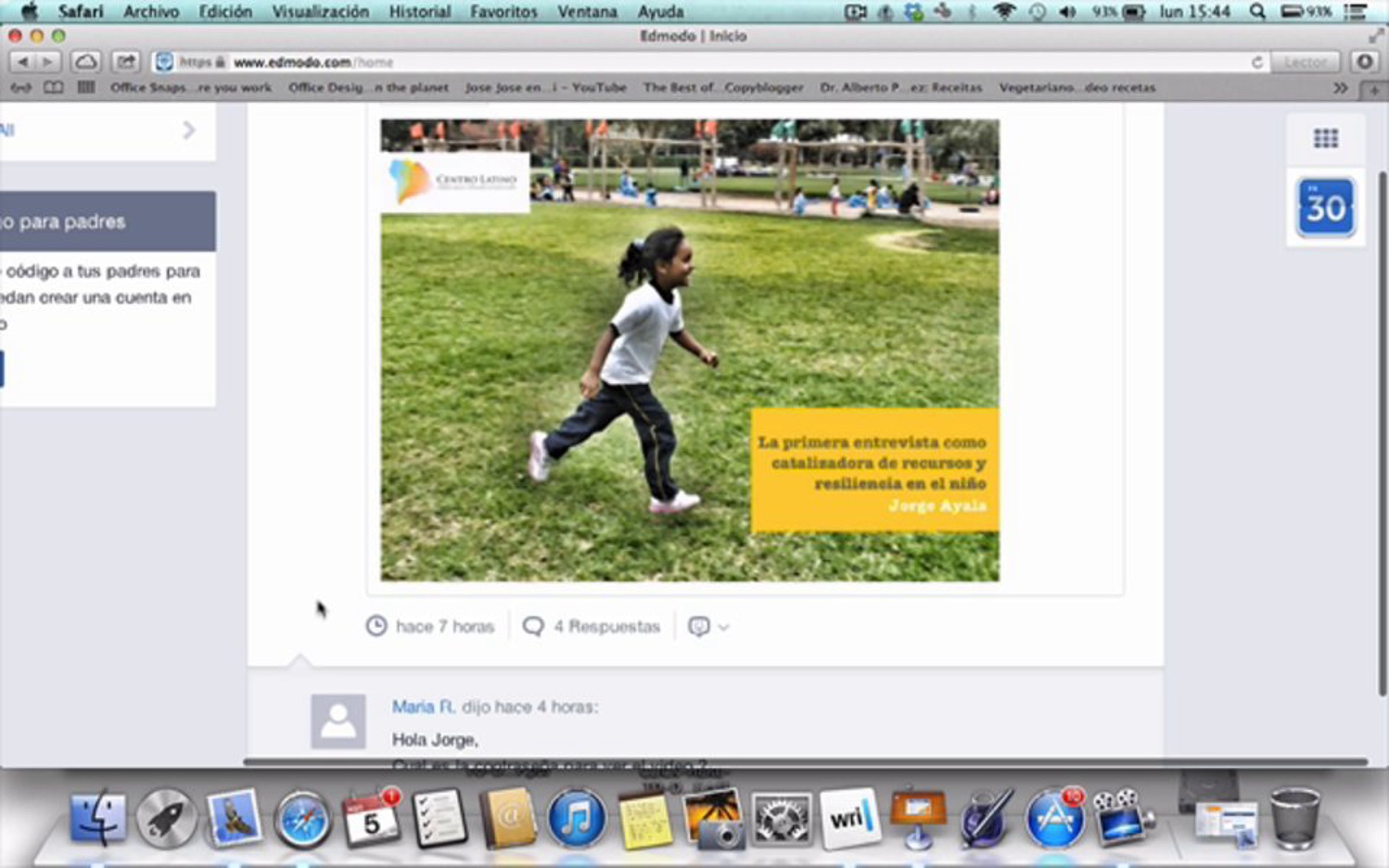The image size is (1389, 868).
Task: Open the 4 Respuestas replies link
Action: [x=607, y=626]
